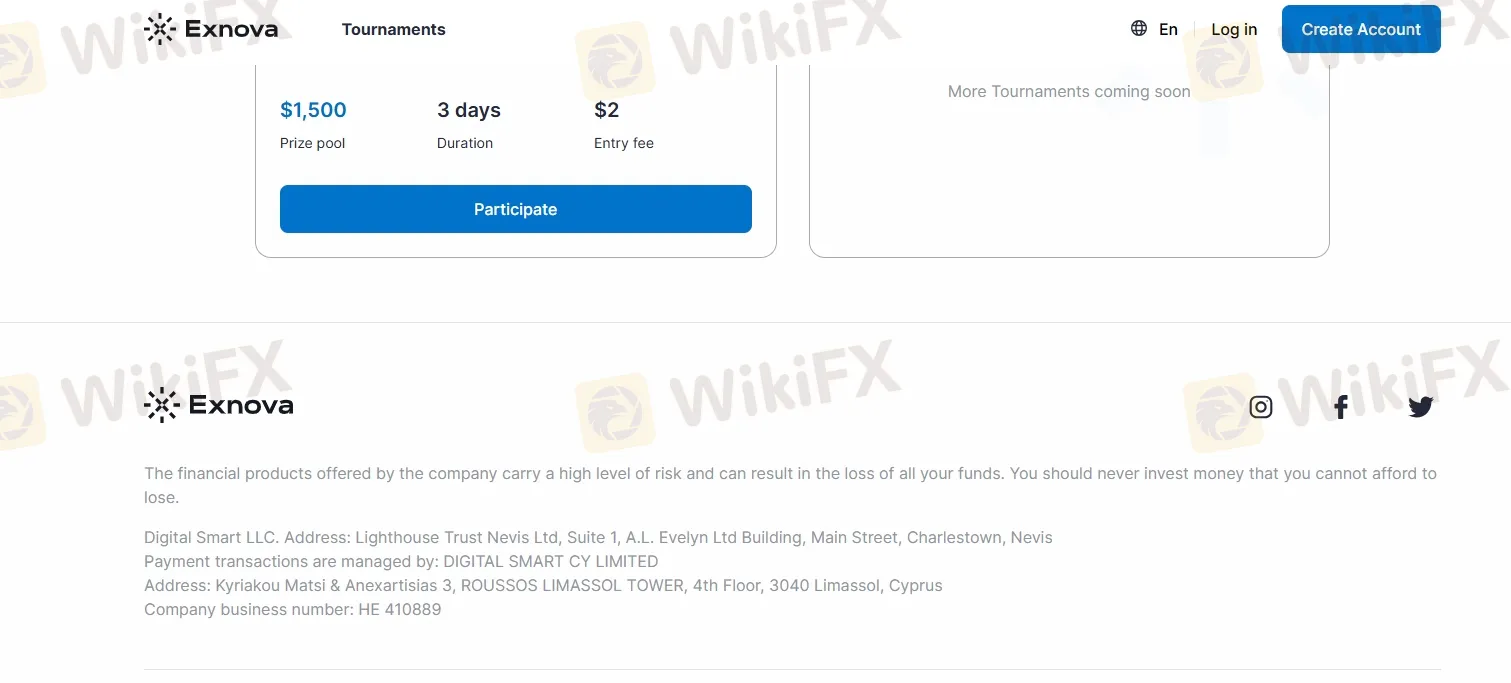1511x683 pixels.
Task: Click the $1,500 prize pool amount
Action: pyautogui.click(x=313, y=110)
